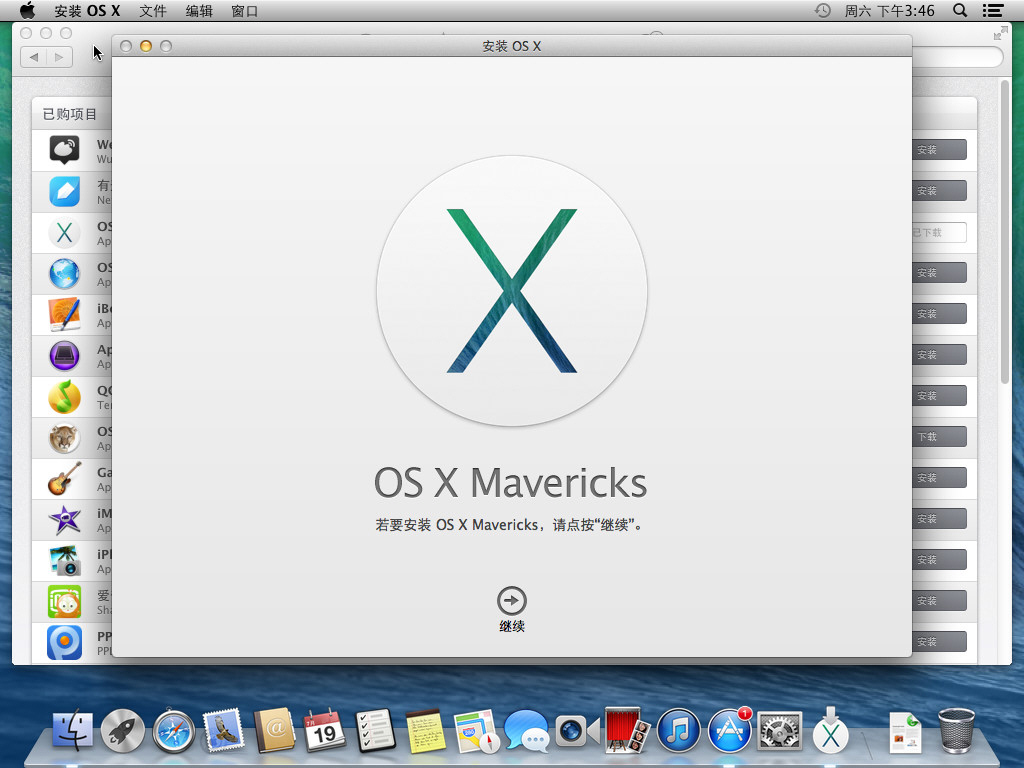Click Install OS X Mavericks Dock icon
Image resolution: width=1024 pixels, height=768 pixels.
830,730
